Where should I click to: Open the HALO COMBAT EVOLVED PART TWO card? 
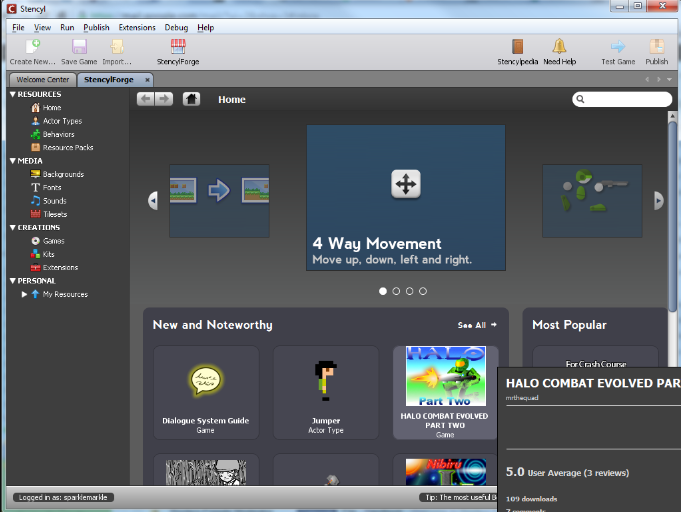[445, 393]
